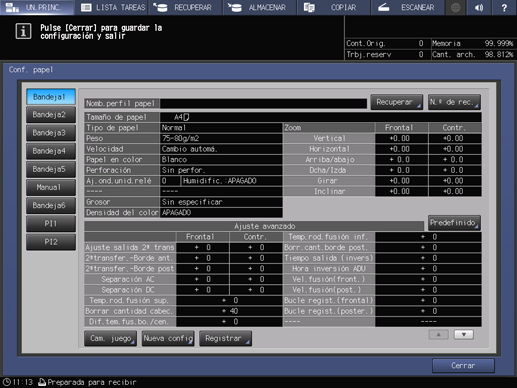Open Cam. juego settings
Image resolution: width=517 pixels, height=388 pixels.
(110, 338)
